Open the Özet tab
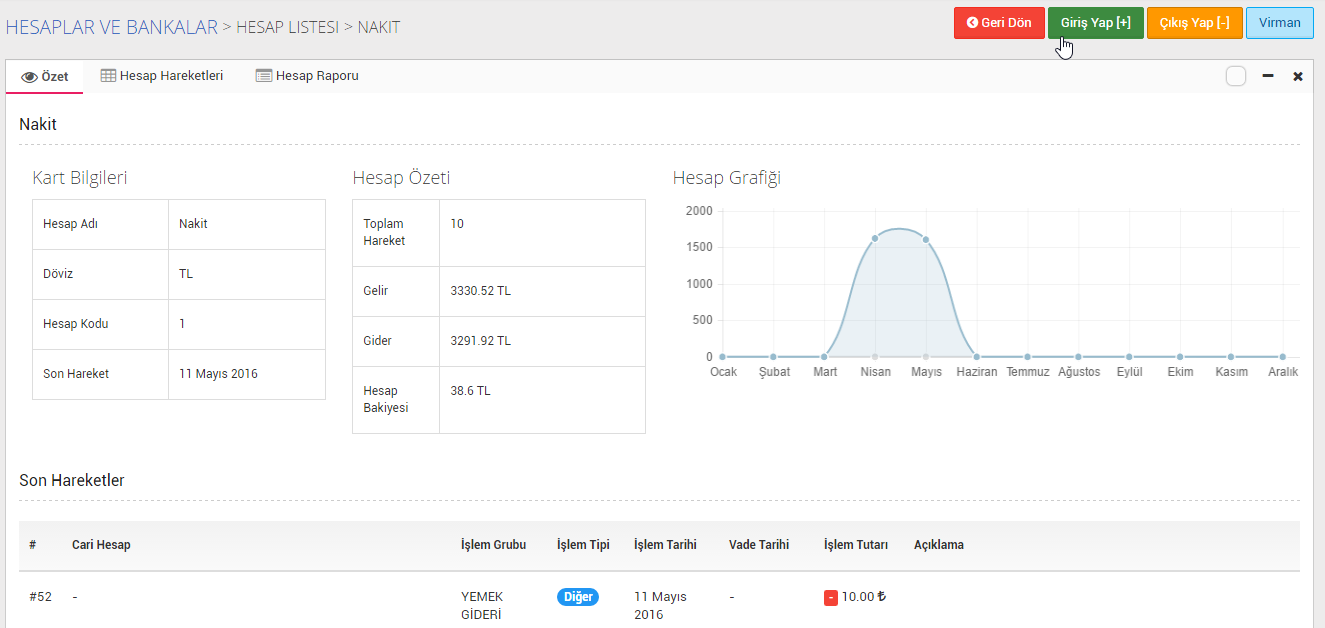The width and height of the screenshot is (1325, 628). [45, 76]
